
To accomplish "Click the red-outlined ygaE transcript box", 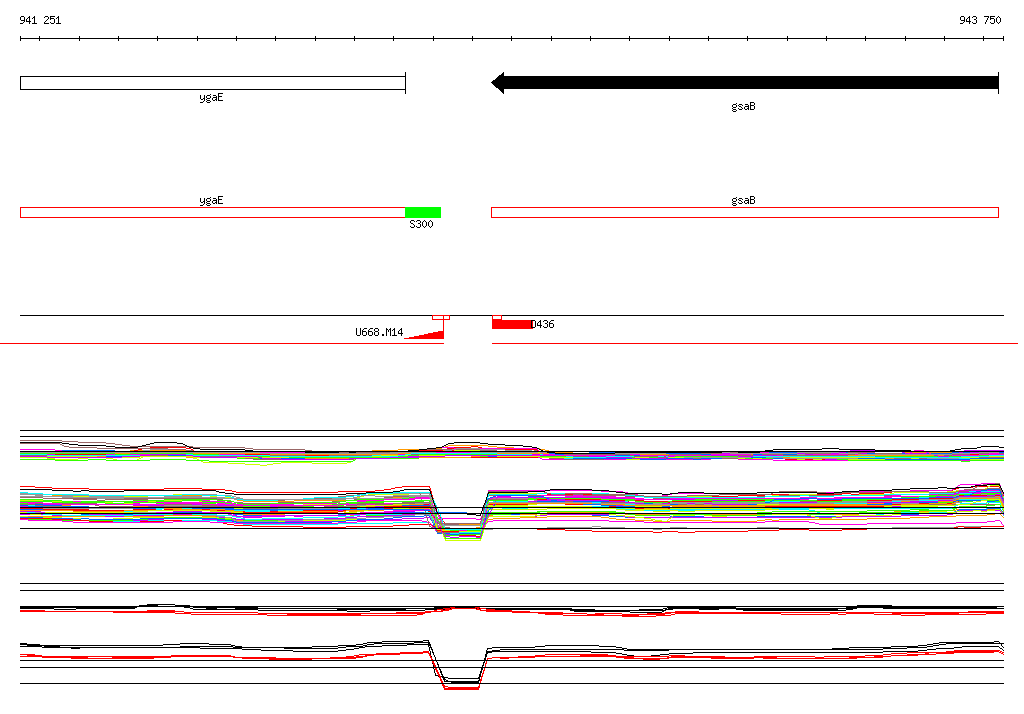I will click(213, 212).
